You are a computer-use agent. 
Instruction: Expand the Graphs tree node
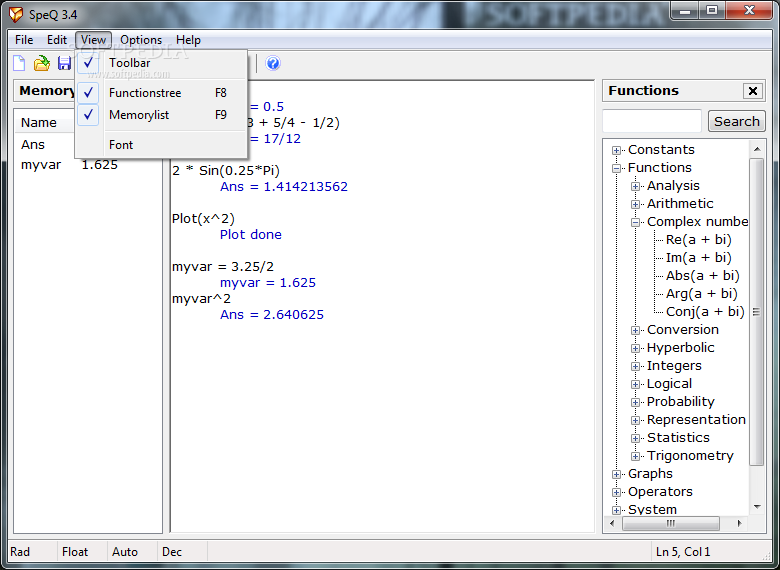click(616, 474)
